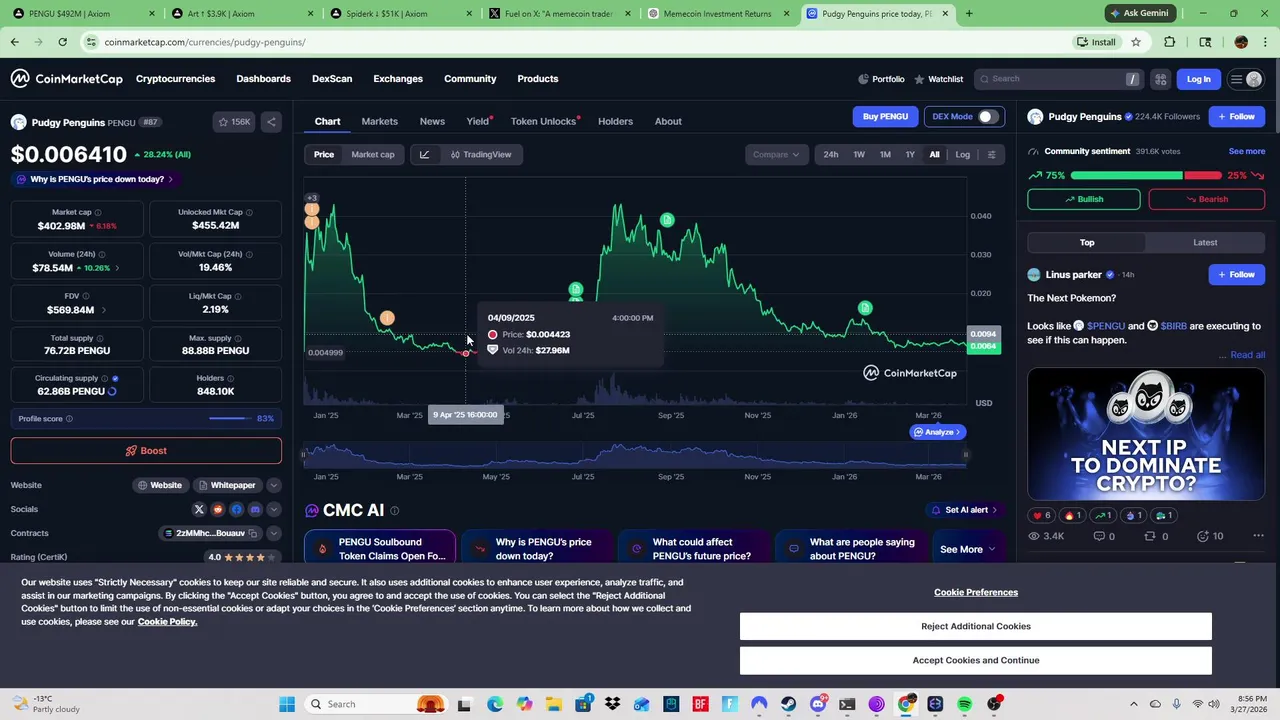Toggle DEX Mode switch
The width and height of the screenshot is (1280, 720).
click(x=988, y=116)
